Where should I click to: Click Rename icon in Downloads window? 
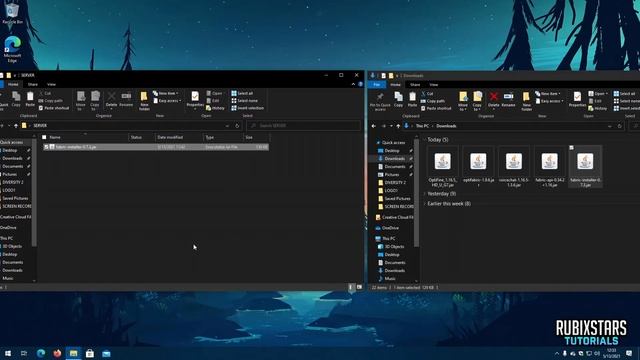pyautogui.click(x=508, y=100)
